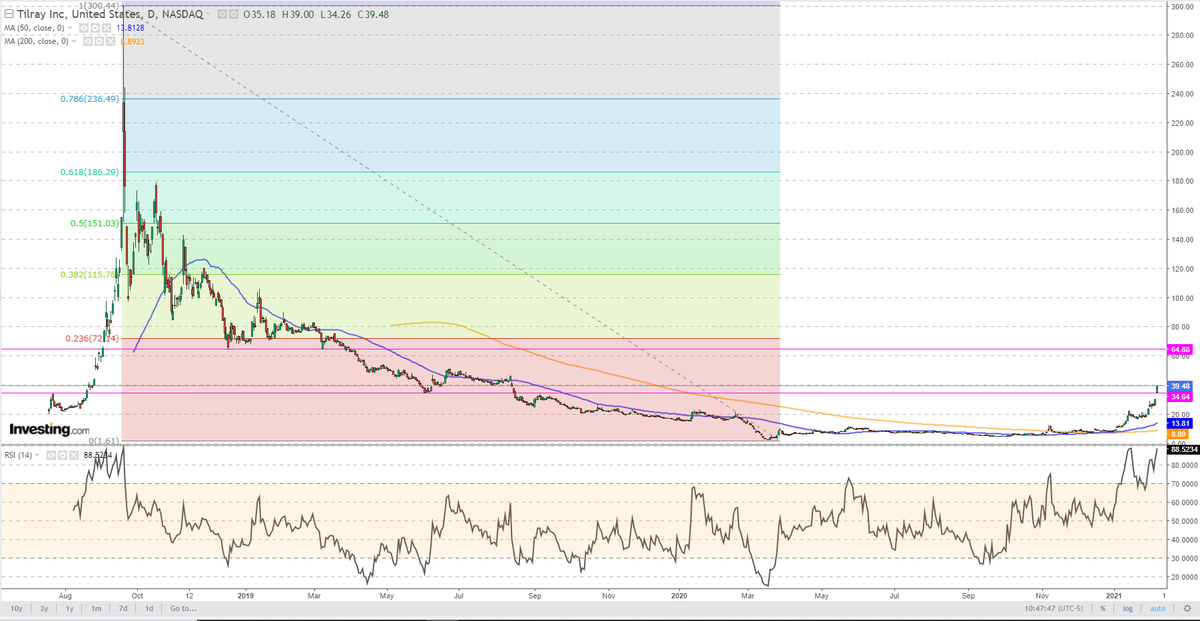
Task: Hide the RSI (14) indicator
Action: tap(51, 455)
